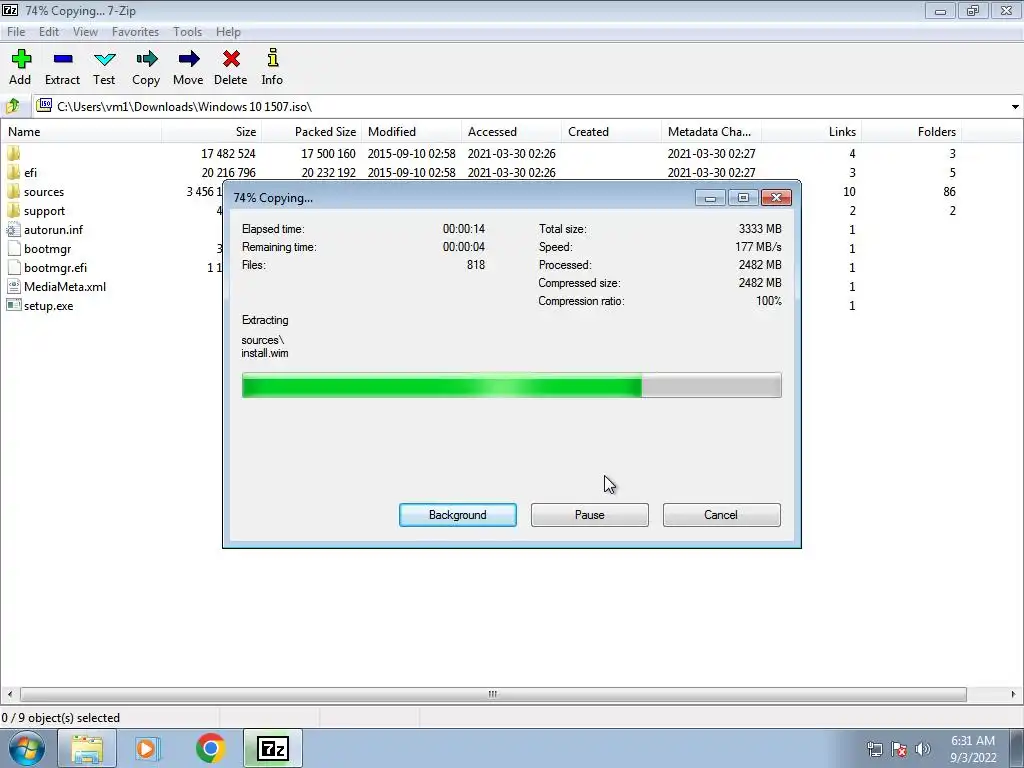Sort by the Packed Size column header
The width and height of the screenshot is (1024, 768).
pos(312,131)
